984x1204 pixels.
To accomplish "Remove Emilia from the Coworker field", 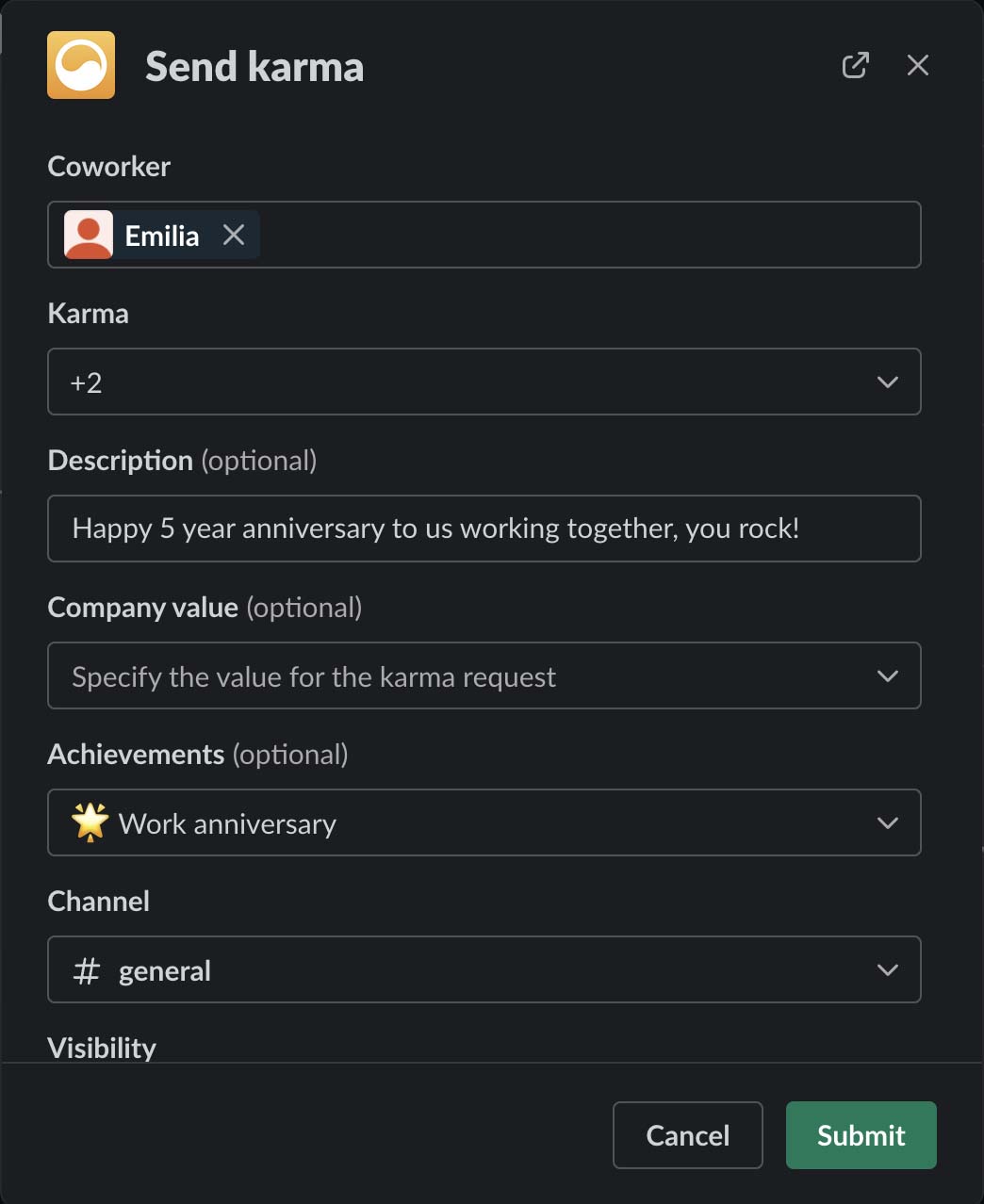I will pos(234,235).
